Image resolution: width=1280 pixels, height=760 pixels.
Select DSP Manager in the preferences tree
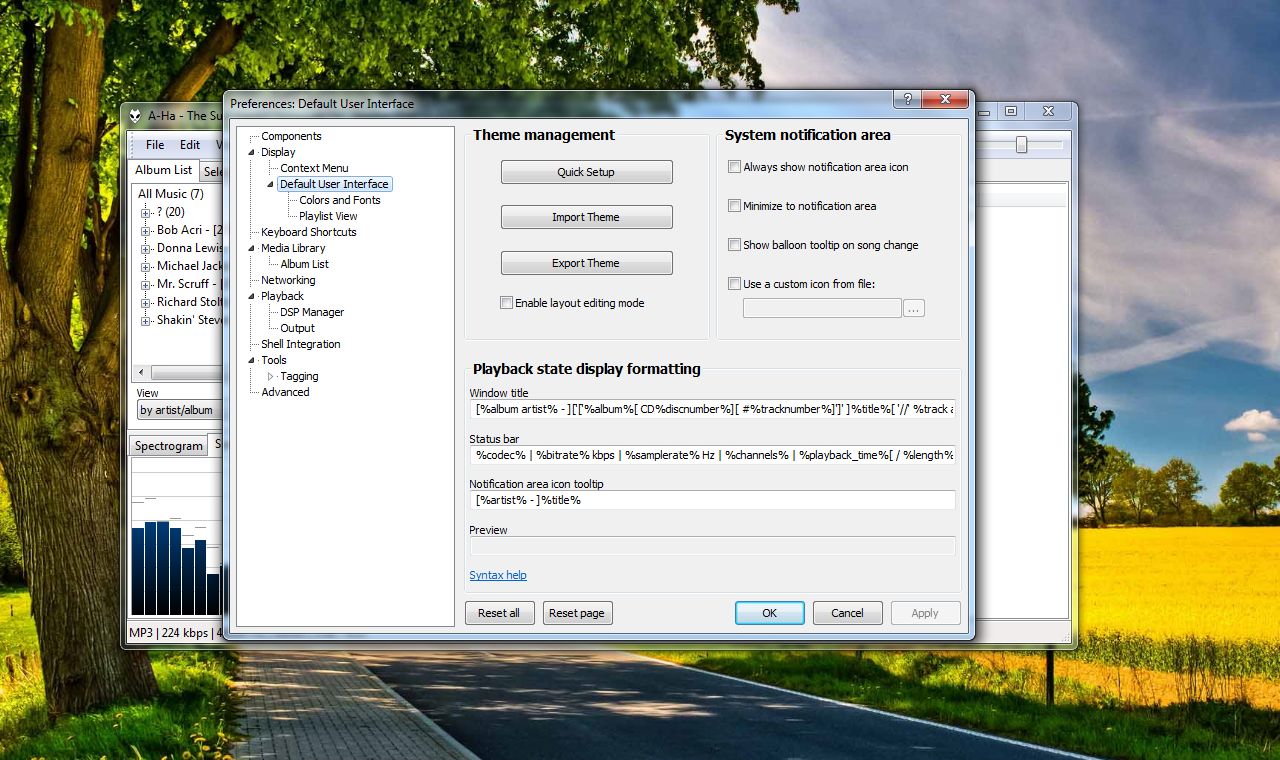coord(312,312)
